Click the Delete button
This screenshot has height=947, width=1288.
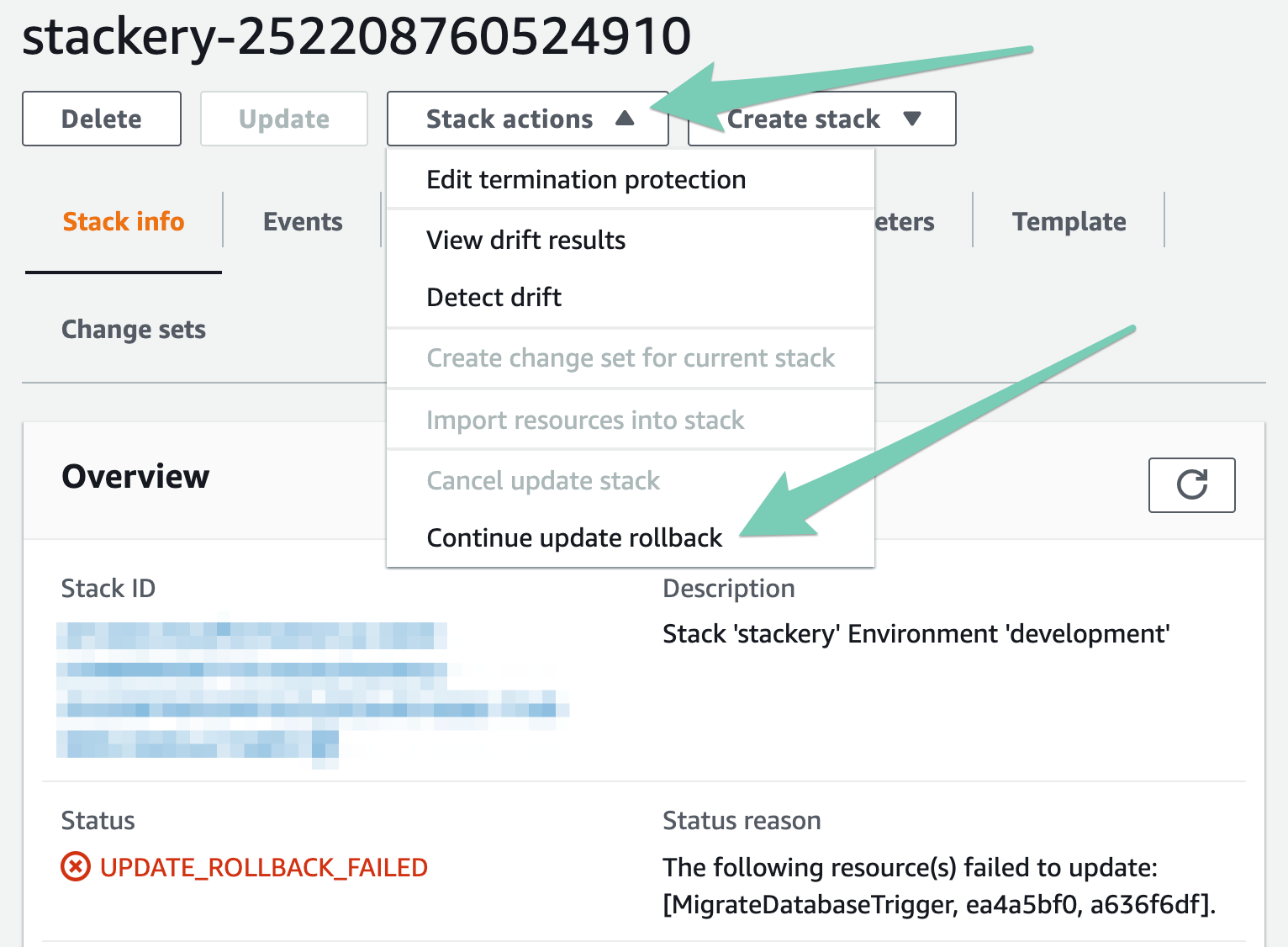coord(102,119)
